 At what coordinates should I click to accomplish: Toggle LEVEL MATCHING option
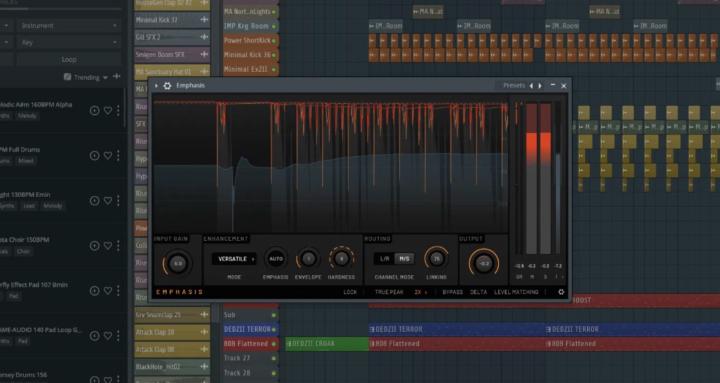(x=516, y=292)
